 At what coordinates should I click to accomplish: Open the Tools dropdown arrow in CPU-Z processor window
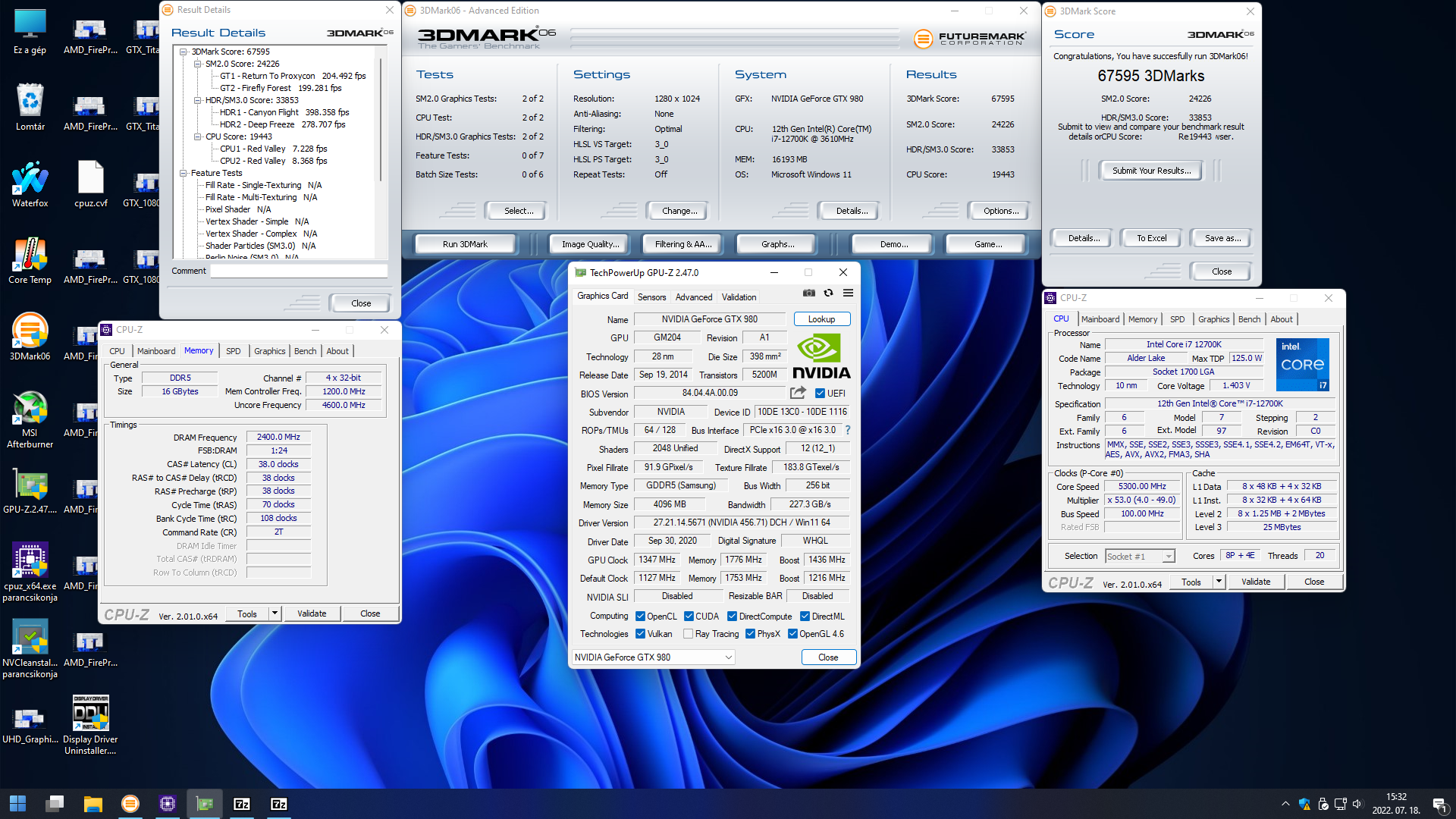(1219, 581)
